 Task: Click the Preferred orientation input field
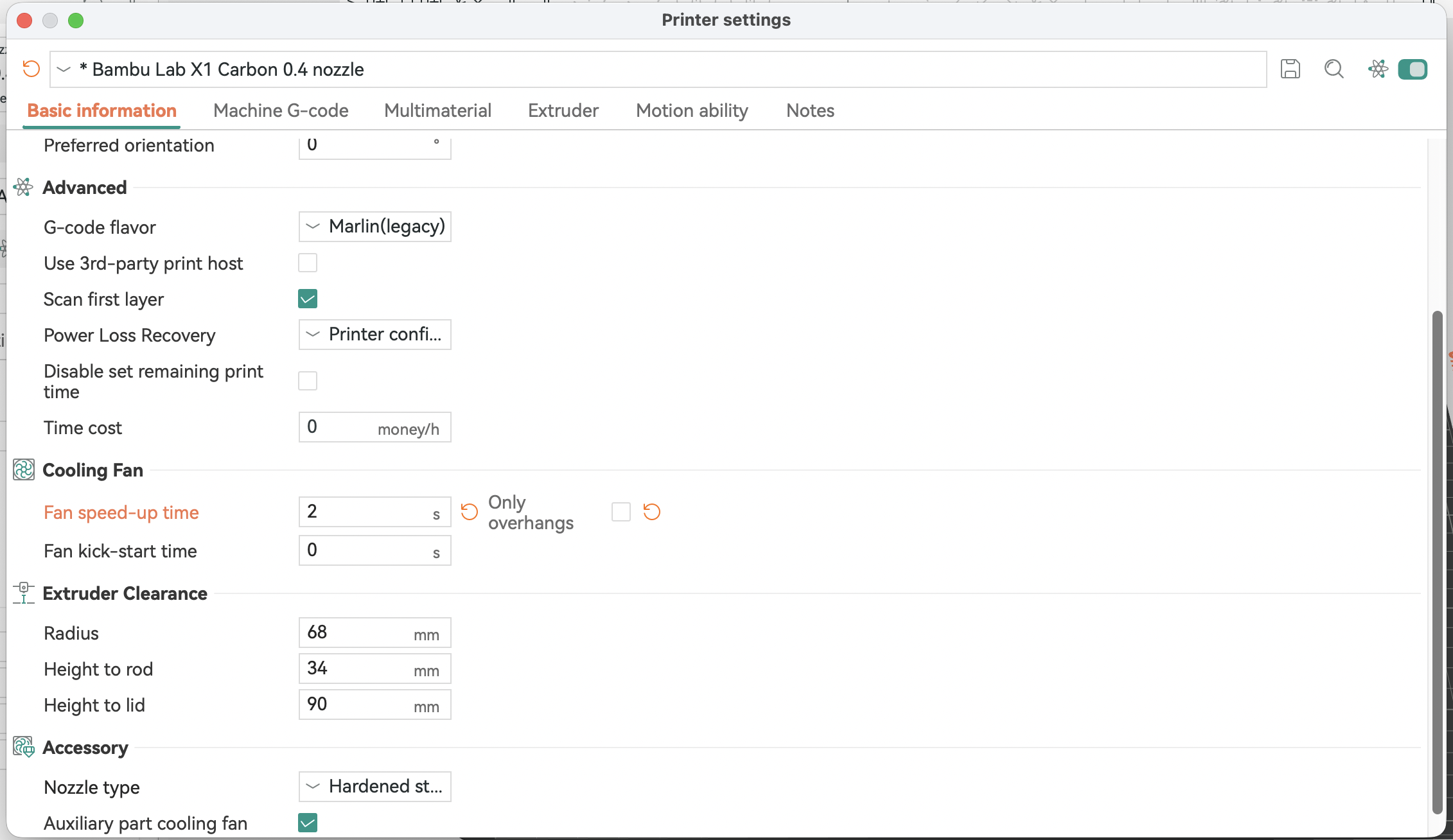point(375,147)
